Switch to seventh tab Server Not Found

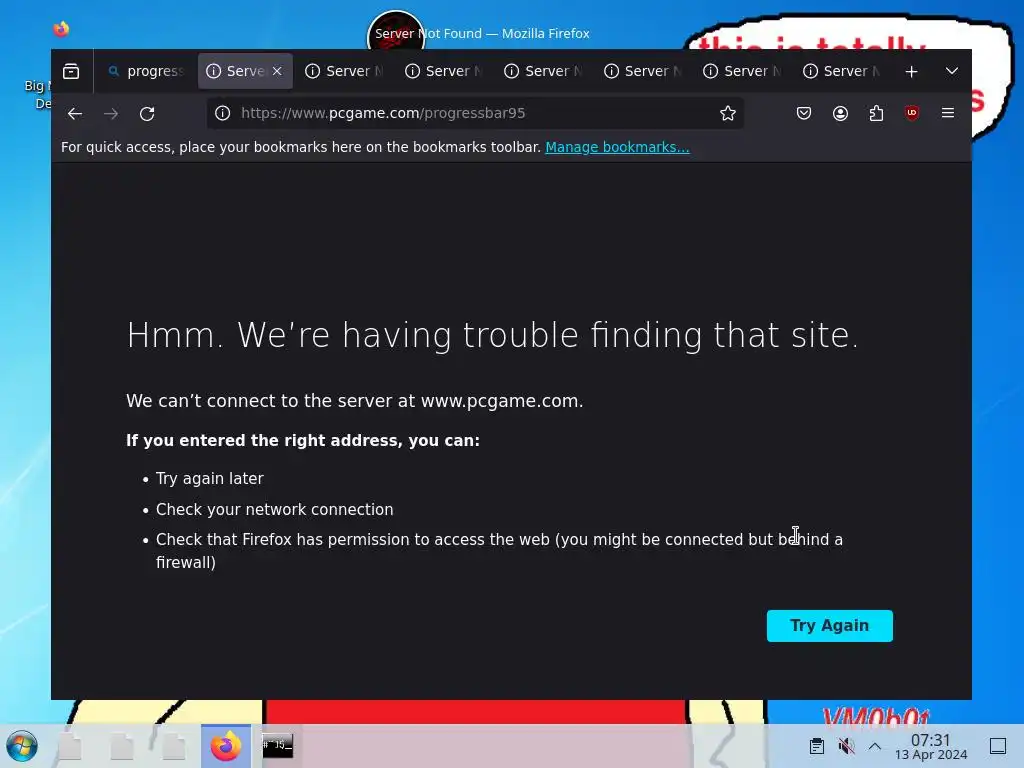(x=743, y=71)
